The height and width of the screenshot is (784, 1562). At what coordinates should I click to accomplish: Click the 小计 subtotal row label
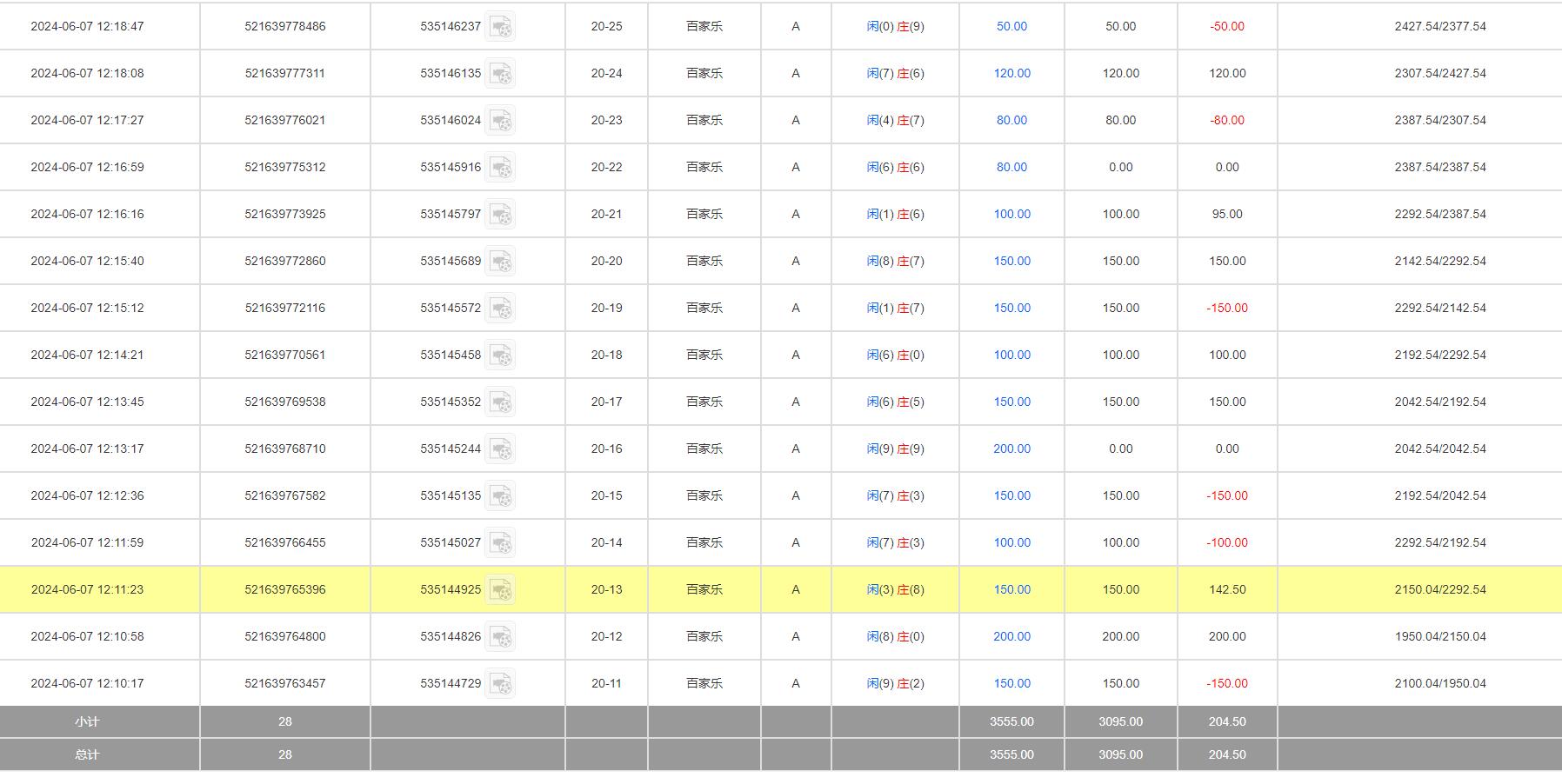pyautogui.click(x=87, y=722)
